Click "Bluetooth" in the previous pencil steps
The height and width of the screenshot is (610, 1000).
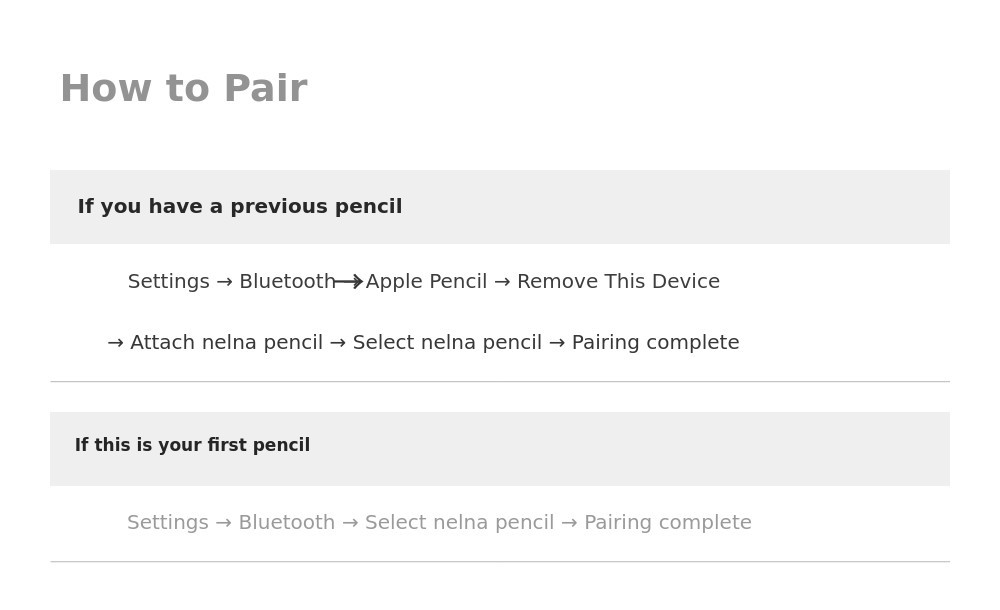pyautogui.click(x=287, y=282)
